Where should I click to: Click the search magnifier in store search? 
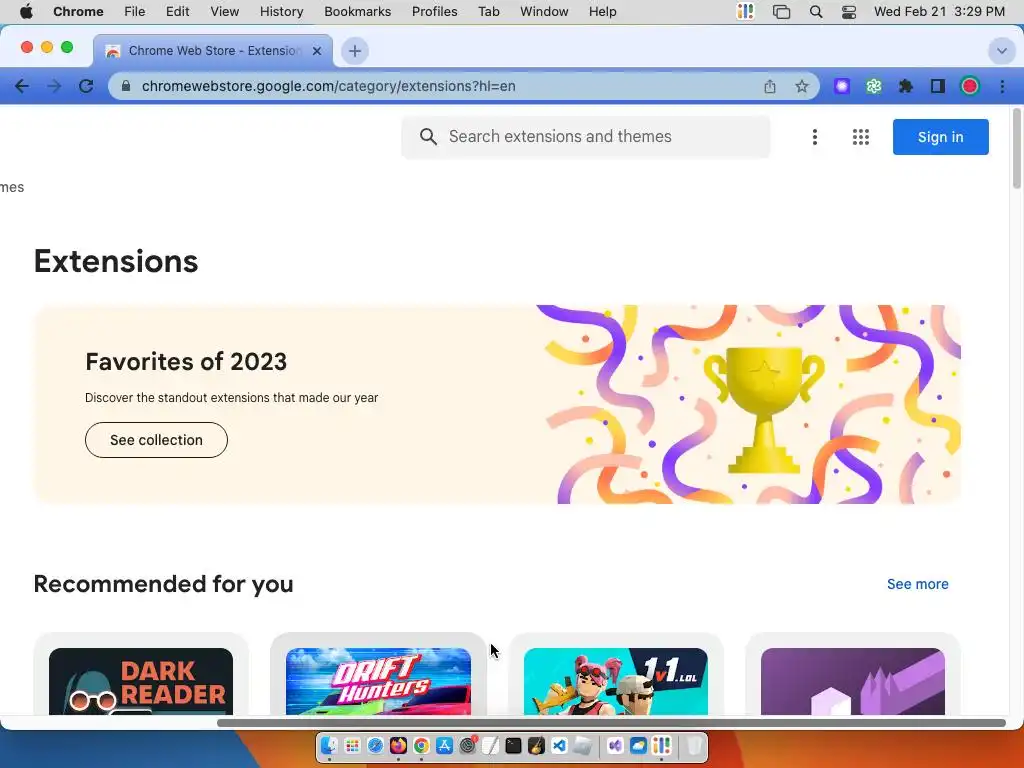(x=428, y=136)
